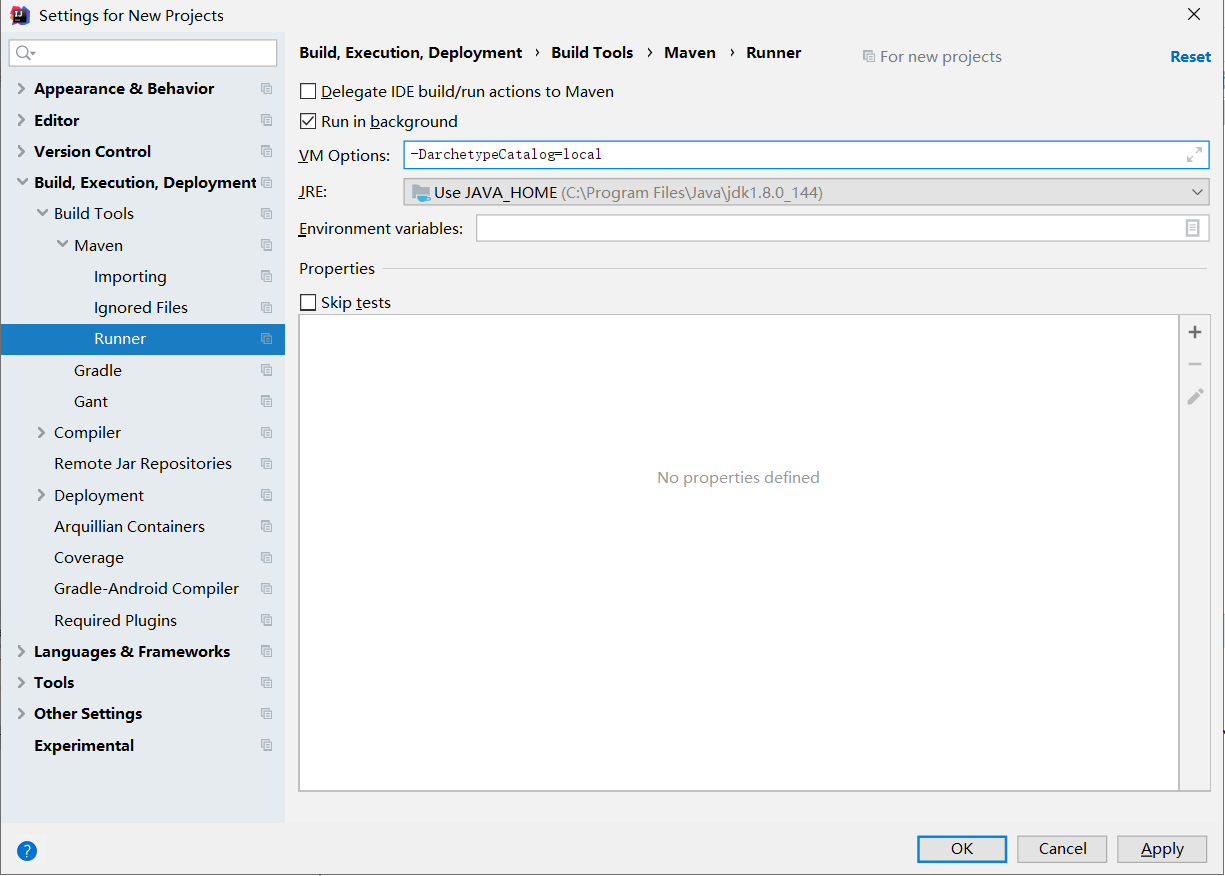Enable Delegate IDE build/run actions to Maven
Image resolution: width=1225 pixels, height=876 pixels.
click(x=307, y=91)
